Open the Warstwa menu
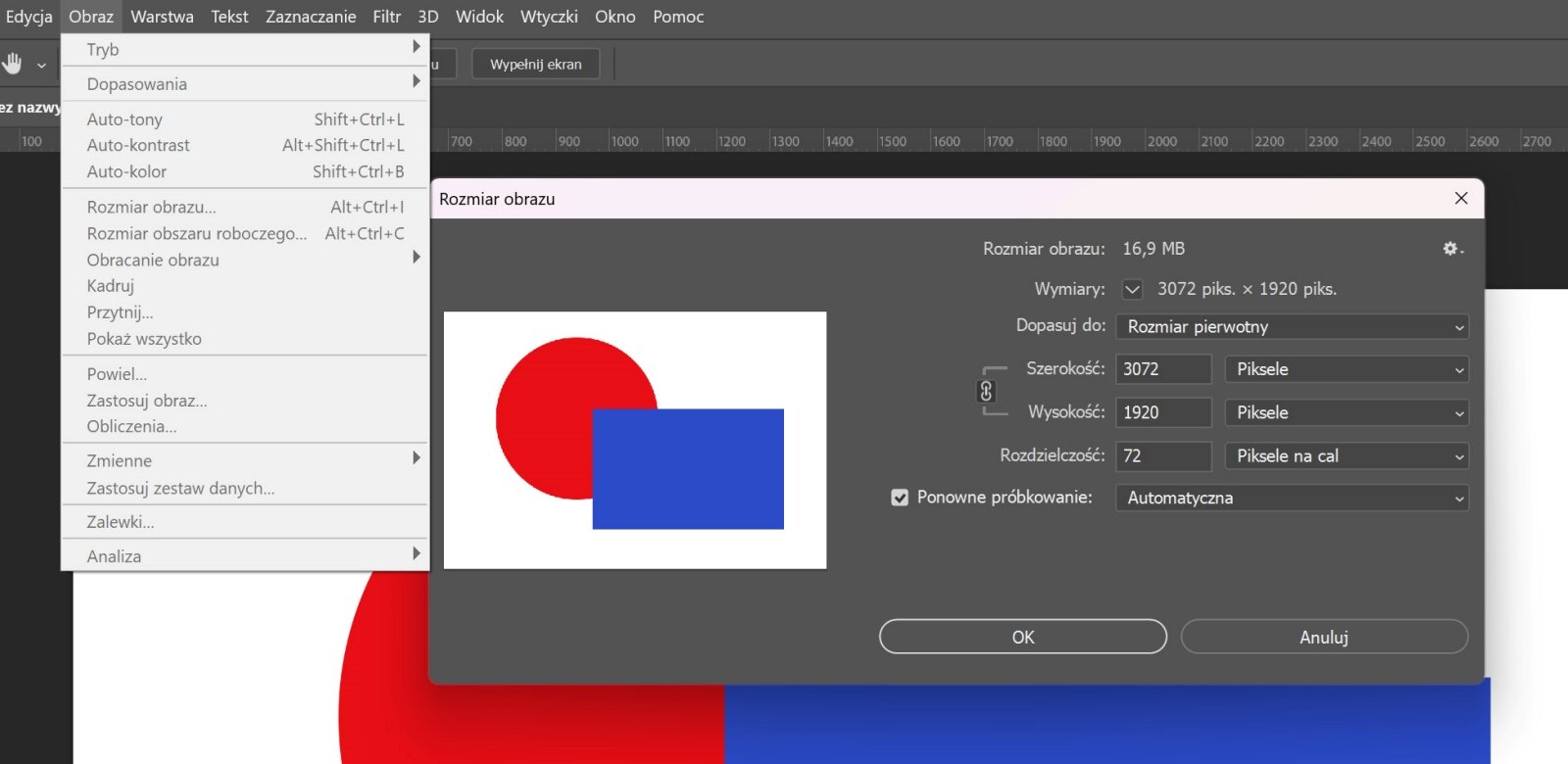 (162, 17)
